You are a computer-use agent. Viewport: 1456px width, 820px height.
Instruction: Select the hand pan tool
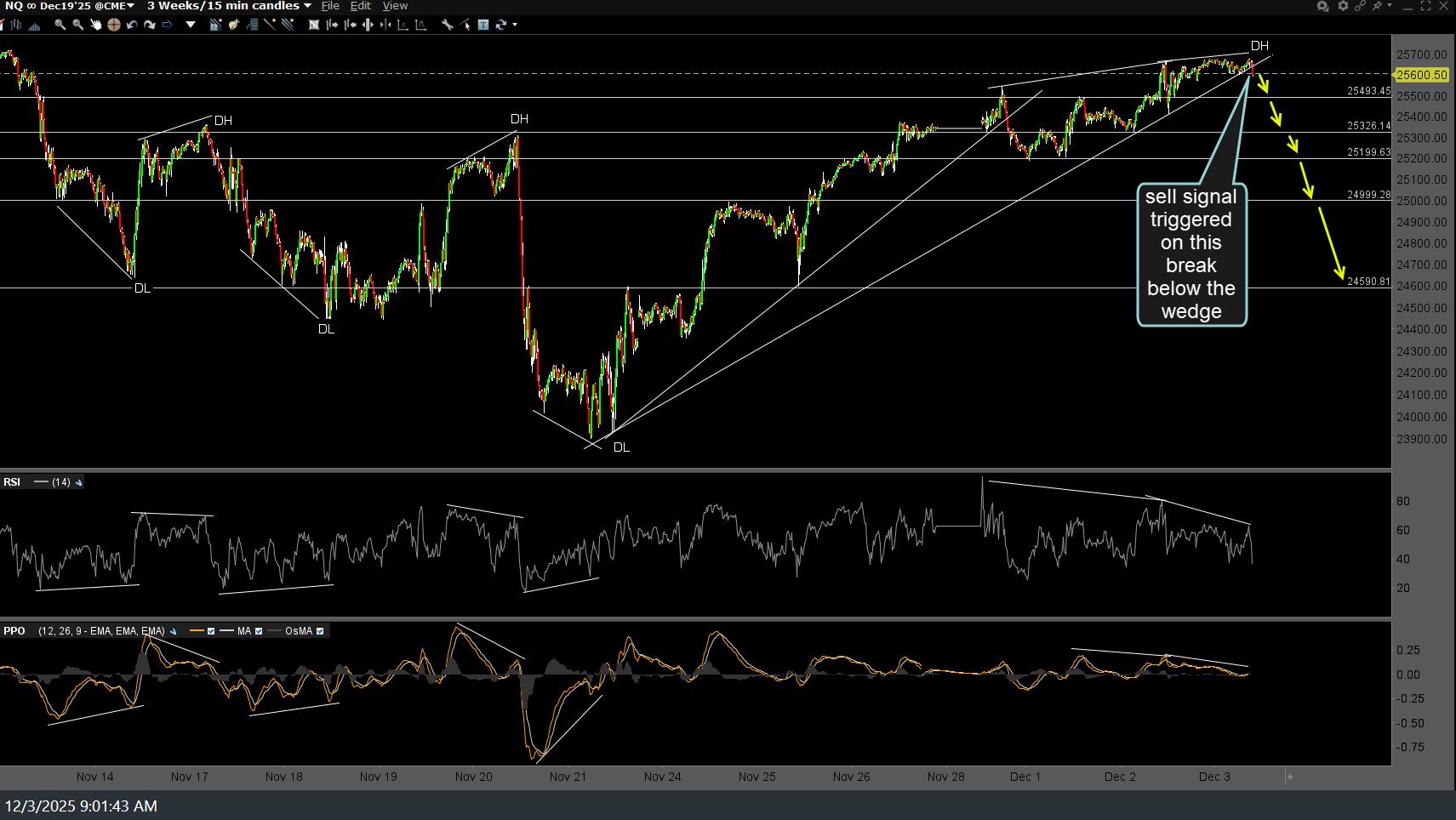pyautogui.click(x=95, y=25)
